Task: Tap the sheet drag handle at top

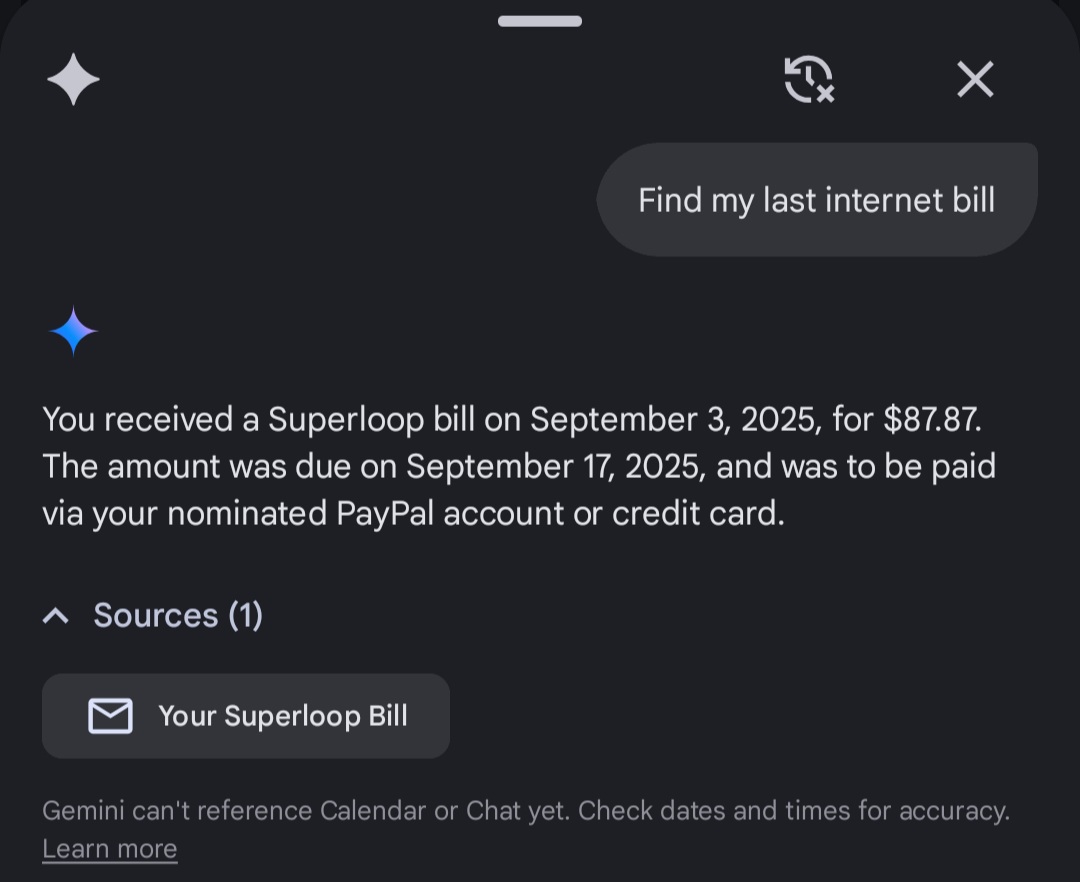Action: (x=540, y=21)
